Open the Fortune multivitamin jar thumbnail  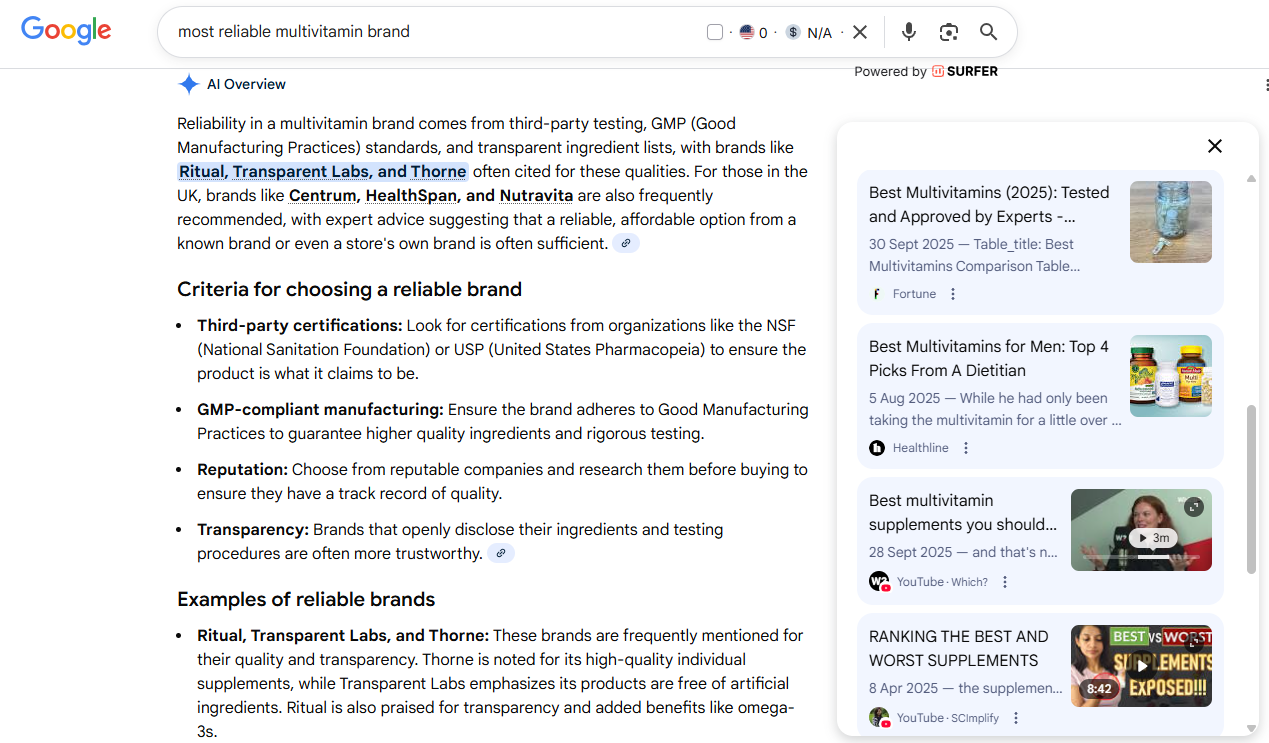[1171, 222]
